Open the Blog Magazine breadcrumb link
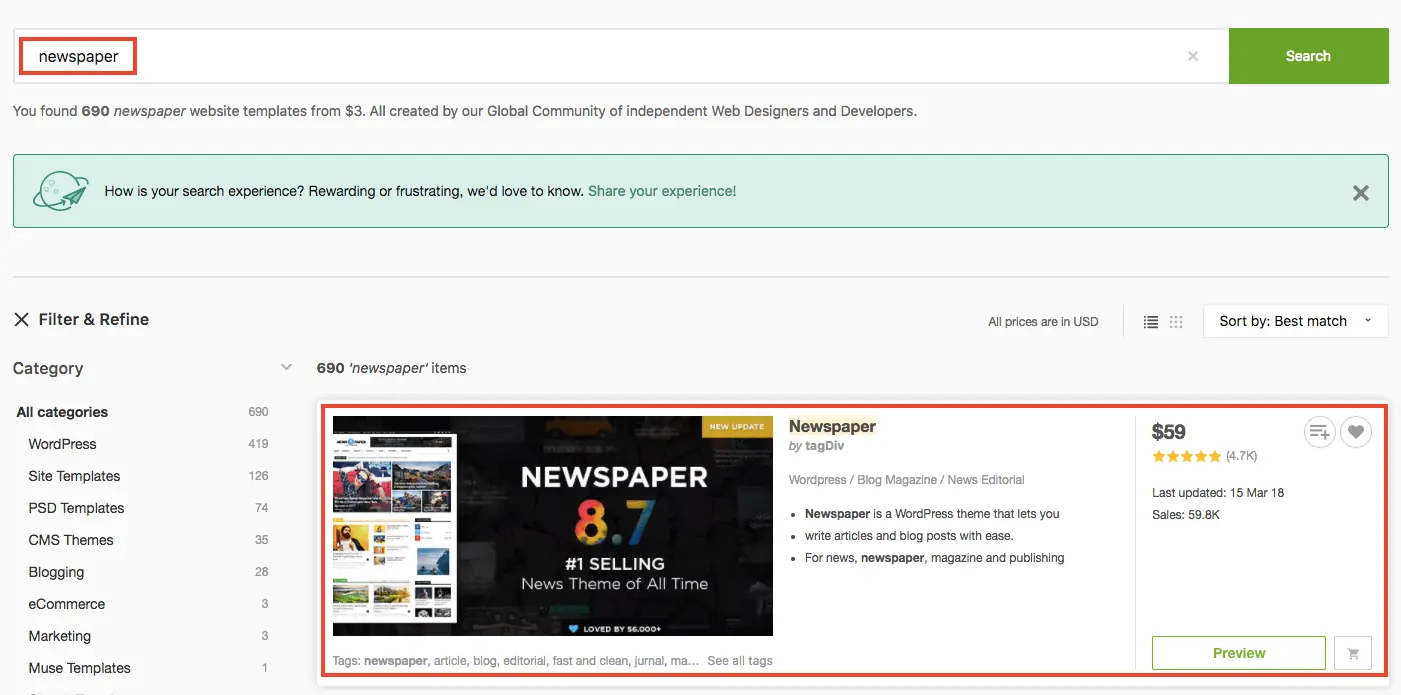 click(897, 480)
